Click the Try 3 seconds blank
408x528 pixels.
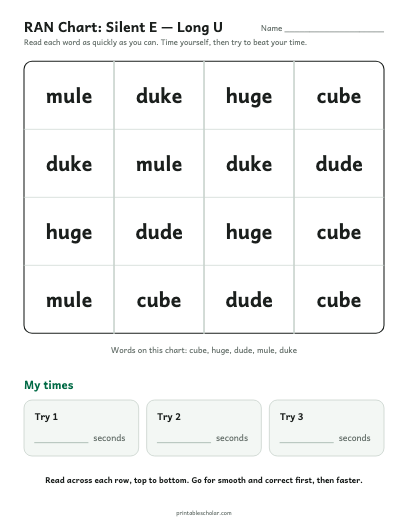[x=306, y=442]
